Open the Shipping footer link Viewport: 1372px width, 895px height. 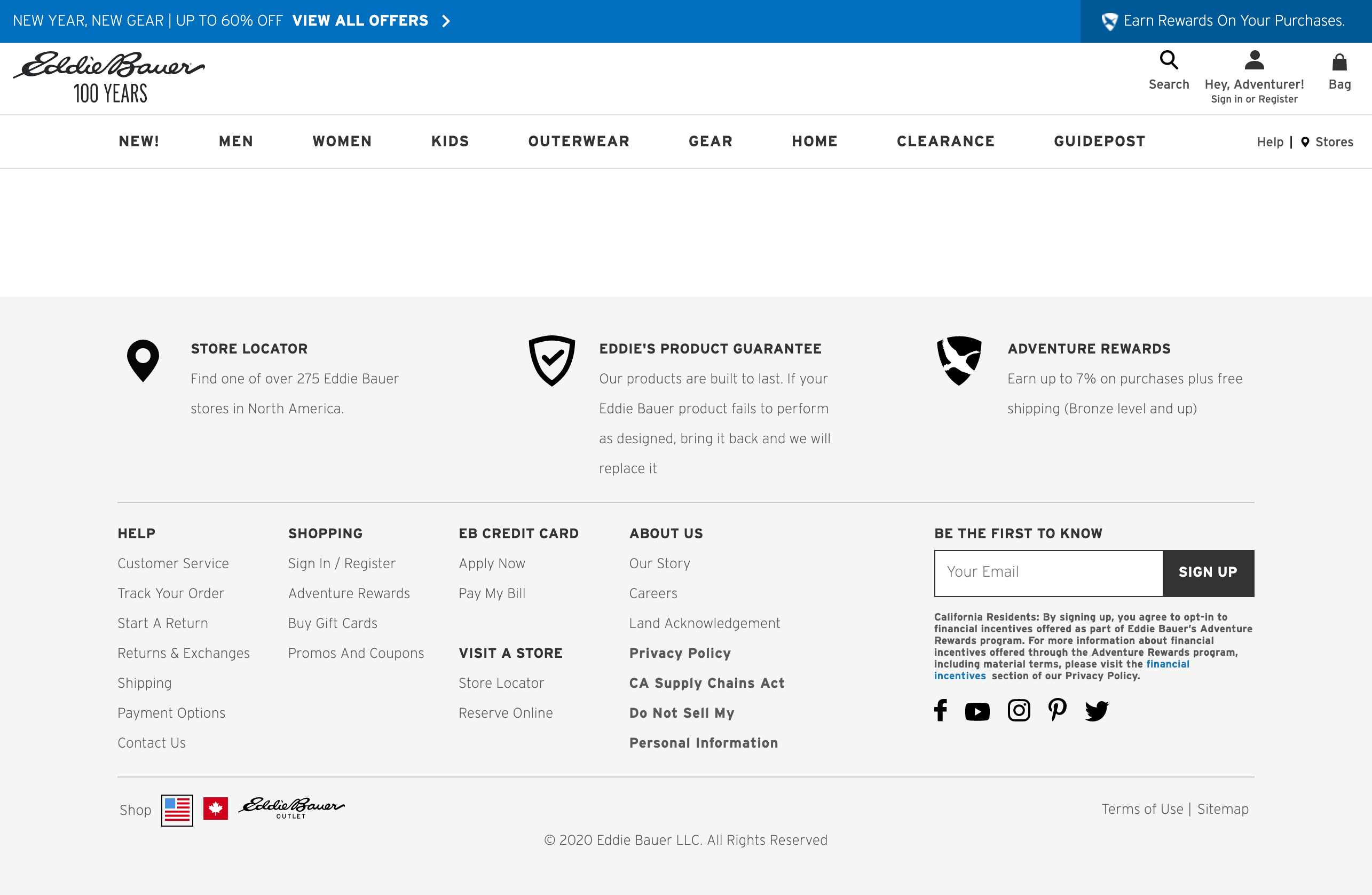(145, 684)
